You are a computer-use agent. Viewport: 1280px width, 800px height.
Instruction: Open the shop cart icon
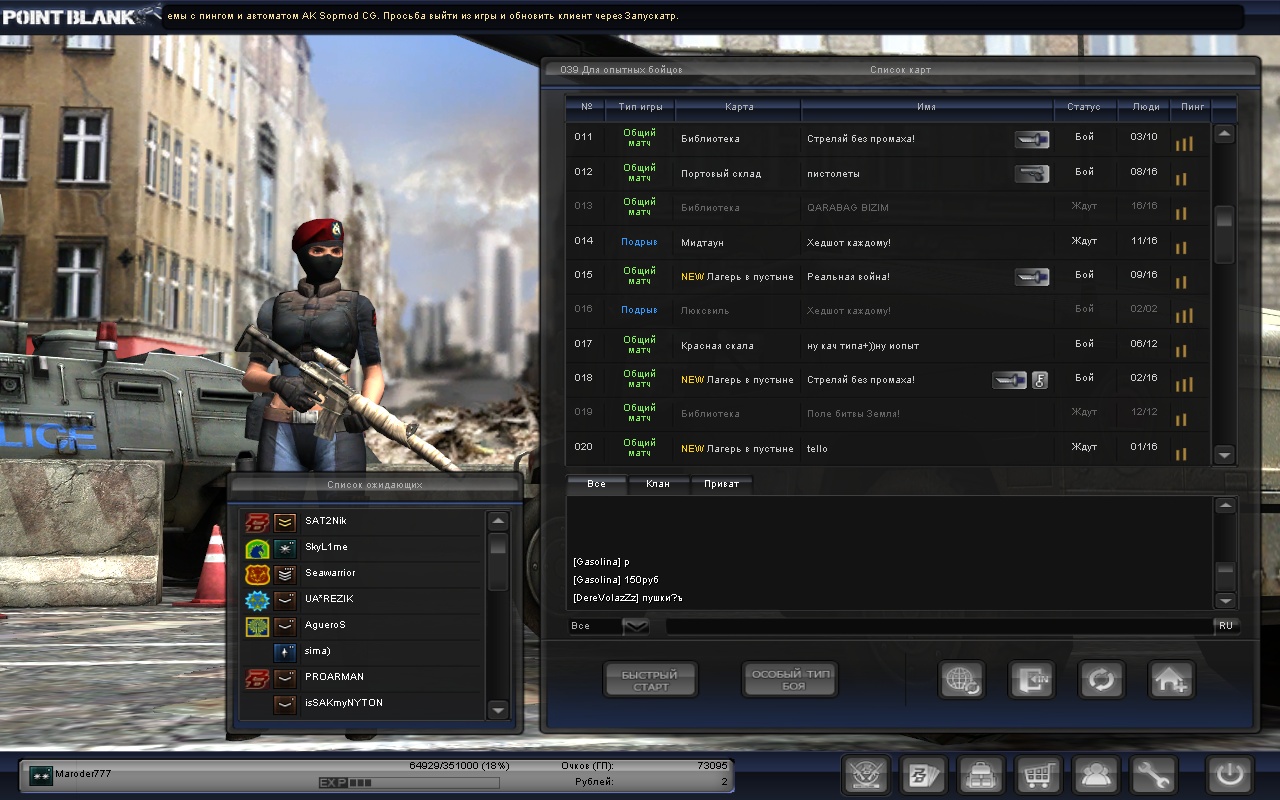click(1039, 774)
